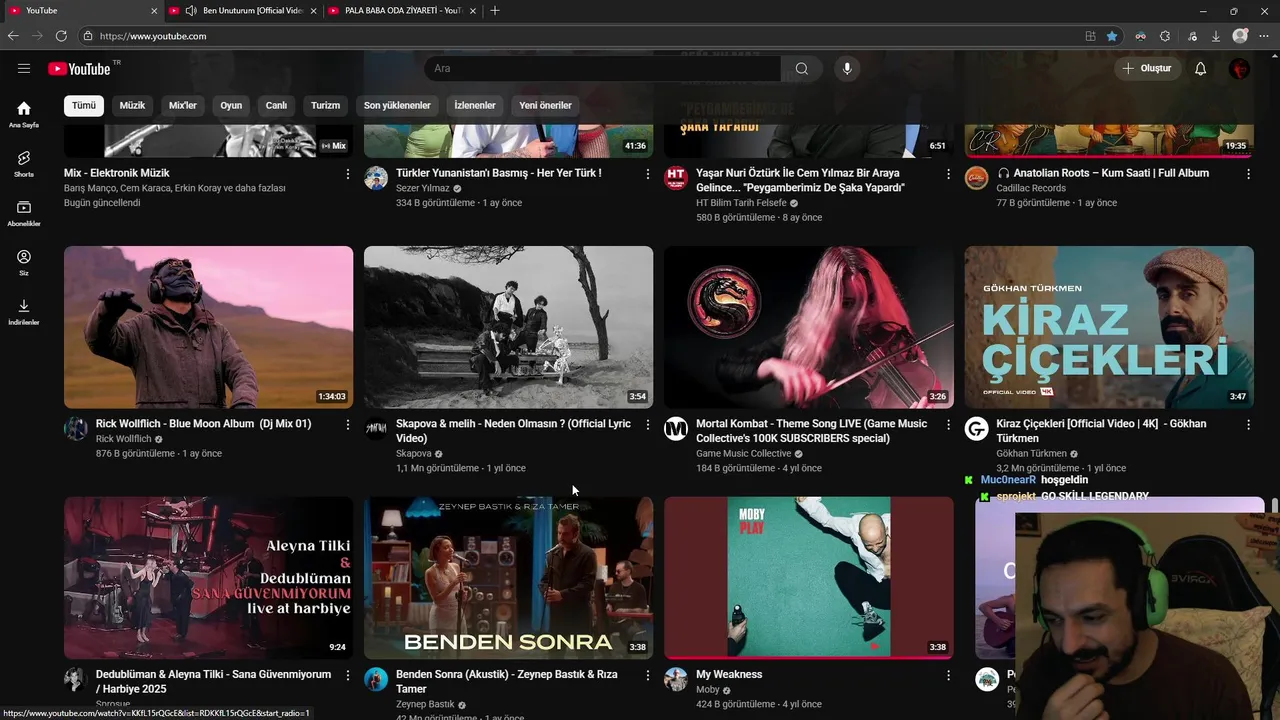Open Sezer Yılmaz channel avatar

click(x=376, y=178)
